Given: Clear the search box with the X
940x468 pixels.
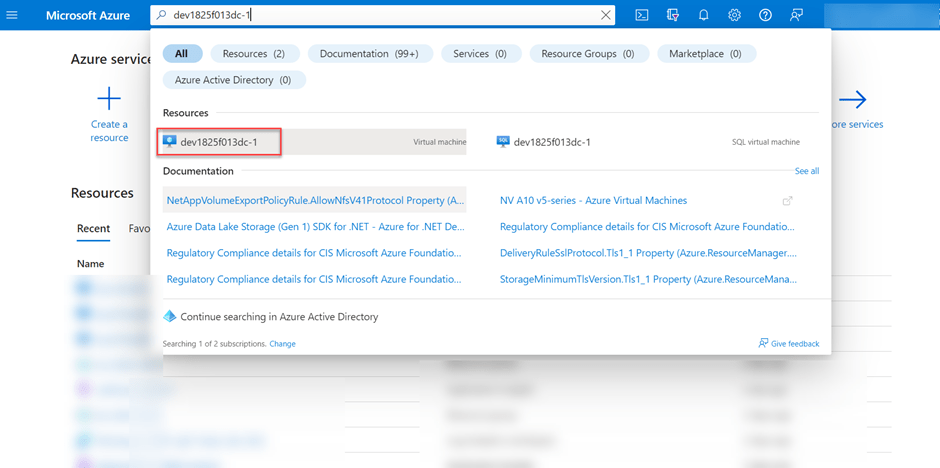Looking at the screenshot, I should point(605,15).
